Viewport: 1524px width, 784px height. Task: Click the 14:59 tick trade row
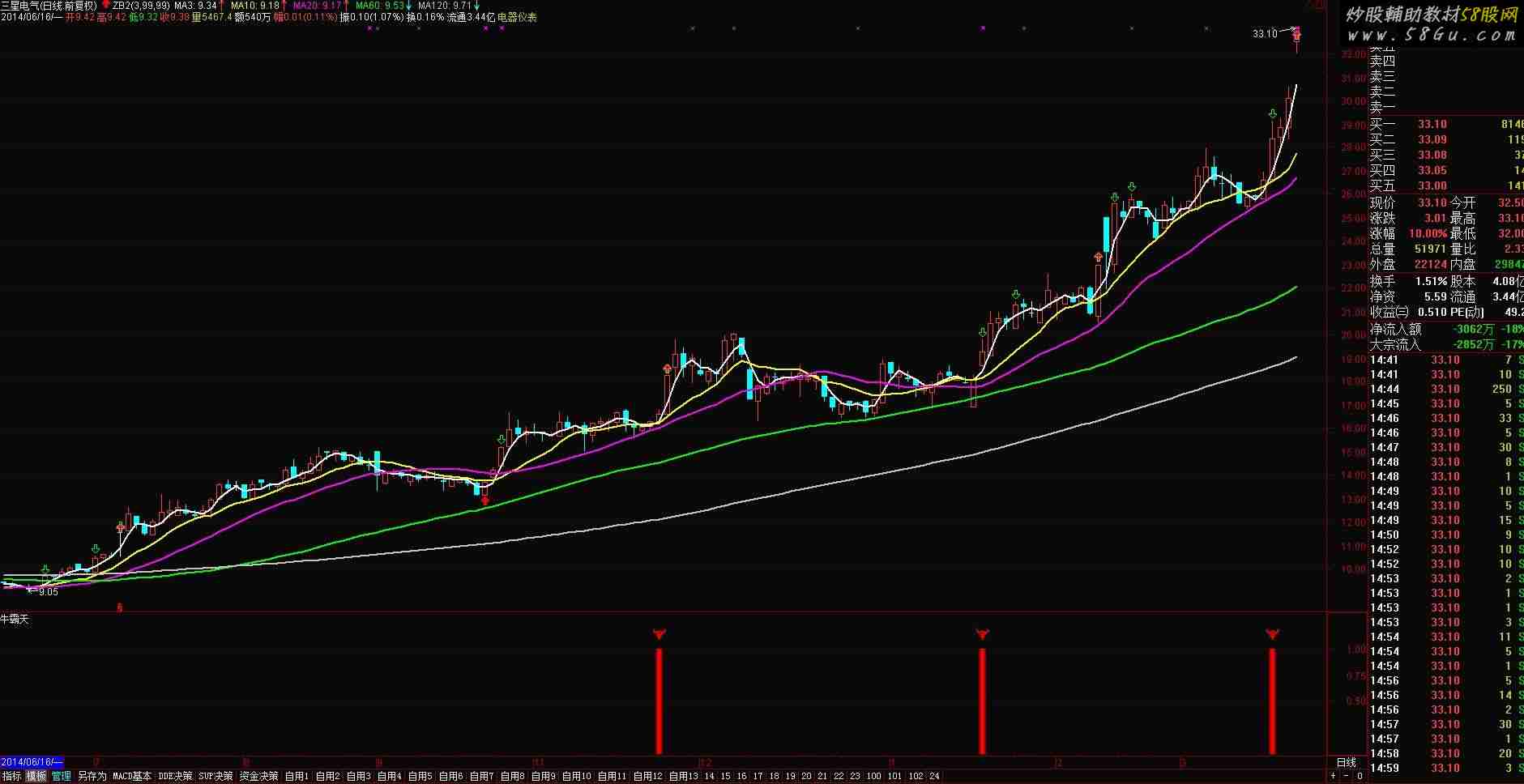point(1446,768)
